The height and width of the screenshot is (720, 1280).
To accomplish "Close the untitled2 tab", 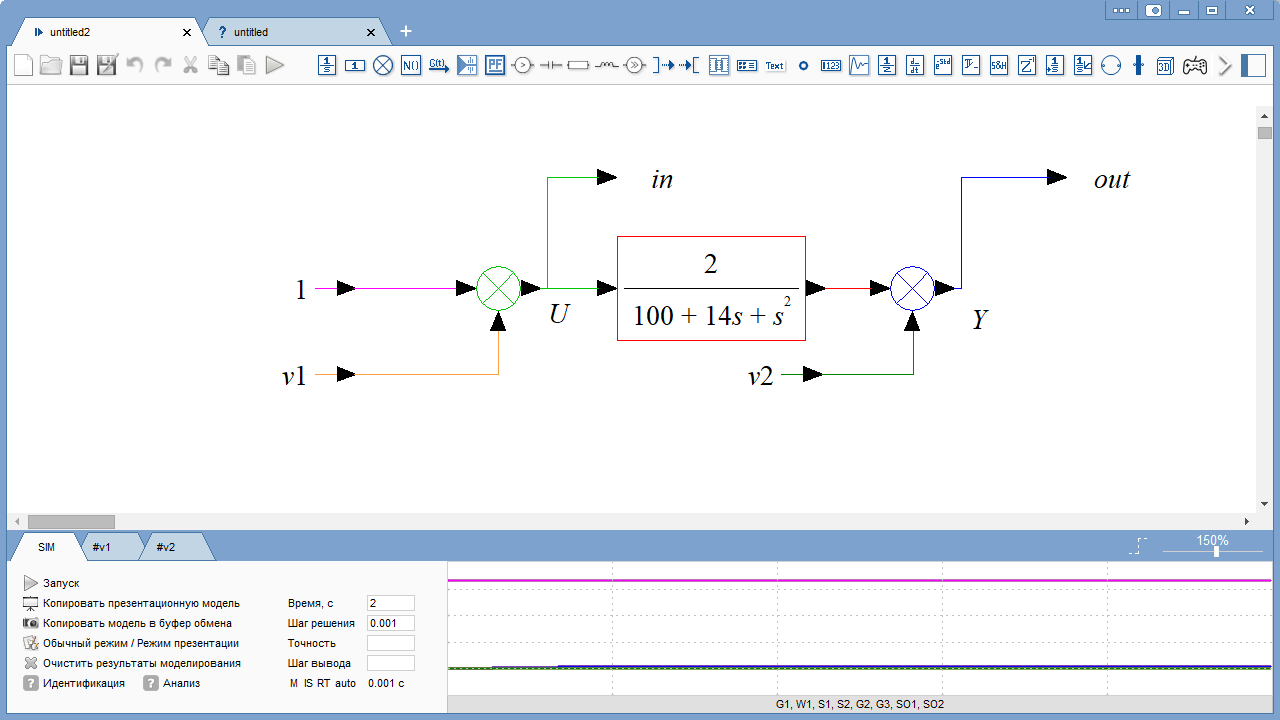I will point(187,32).
